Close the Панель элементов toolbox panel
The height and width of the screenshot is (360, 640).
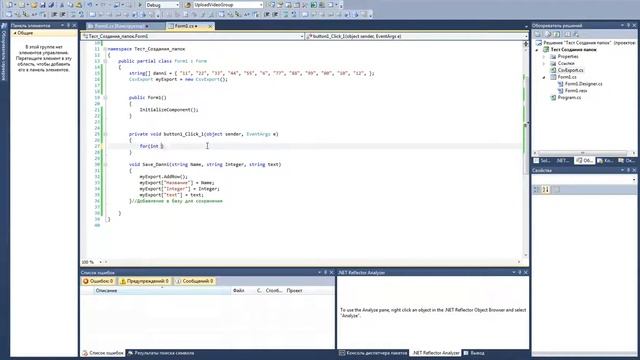(74, 26)
